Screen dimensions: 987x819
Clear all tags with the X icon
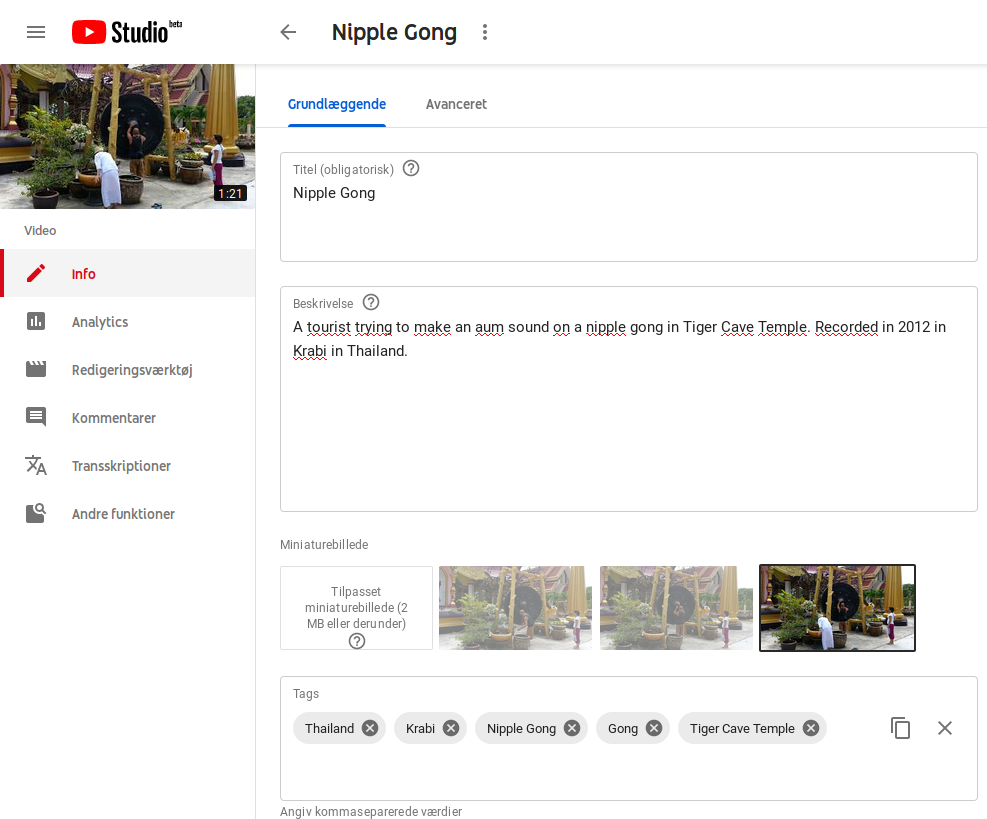tap(945, 728)
